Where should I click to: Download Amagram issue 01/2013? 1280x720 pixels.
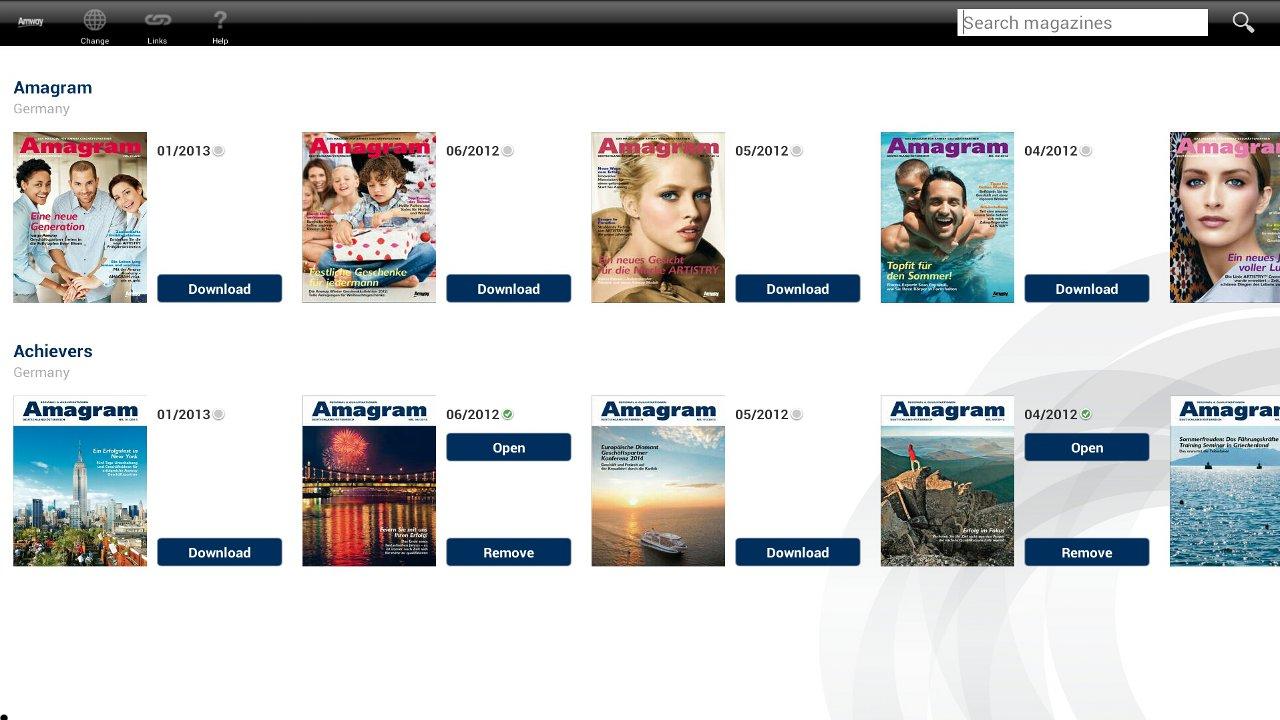click(219, 289)
